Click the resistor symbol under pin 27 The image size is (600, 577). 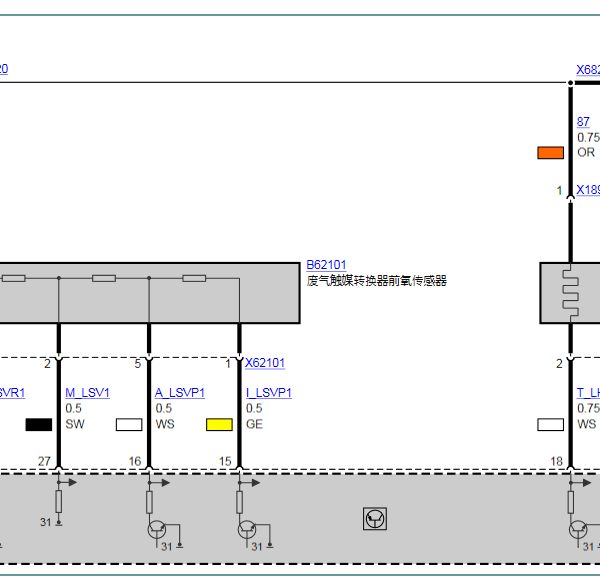[x=59, y=501]
